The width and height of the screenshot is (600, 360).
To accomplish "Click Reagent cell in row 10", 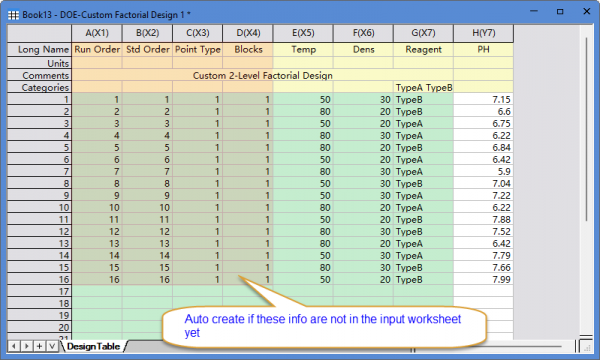I will pyautogui.click(x=423, y=207).
